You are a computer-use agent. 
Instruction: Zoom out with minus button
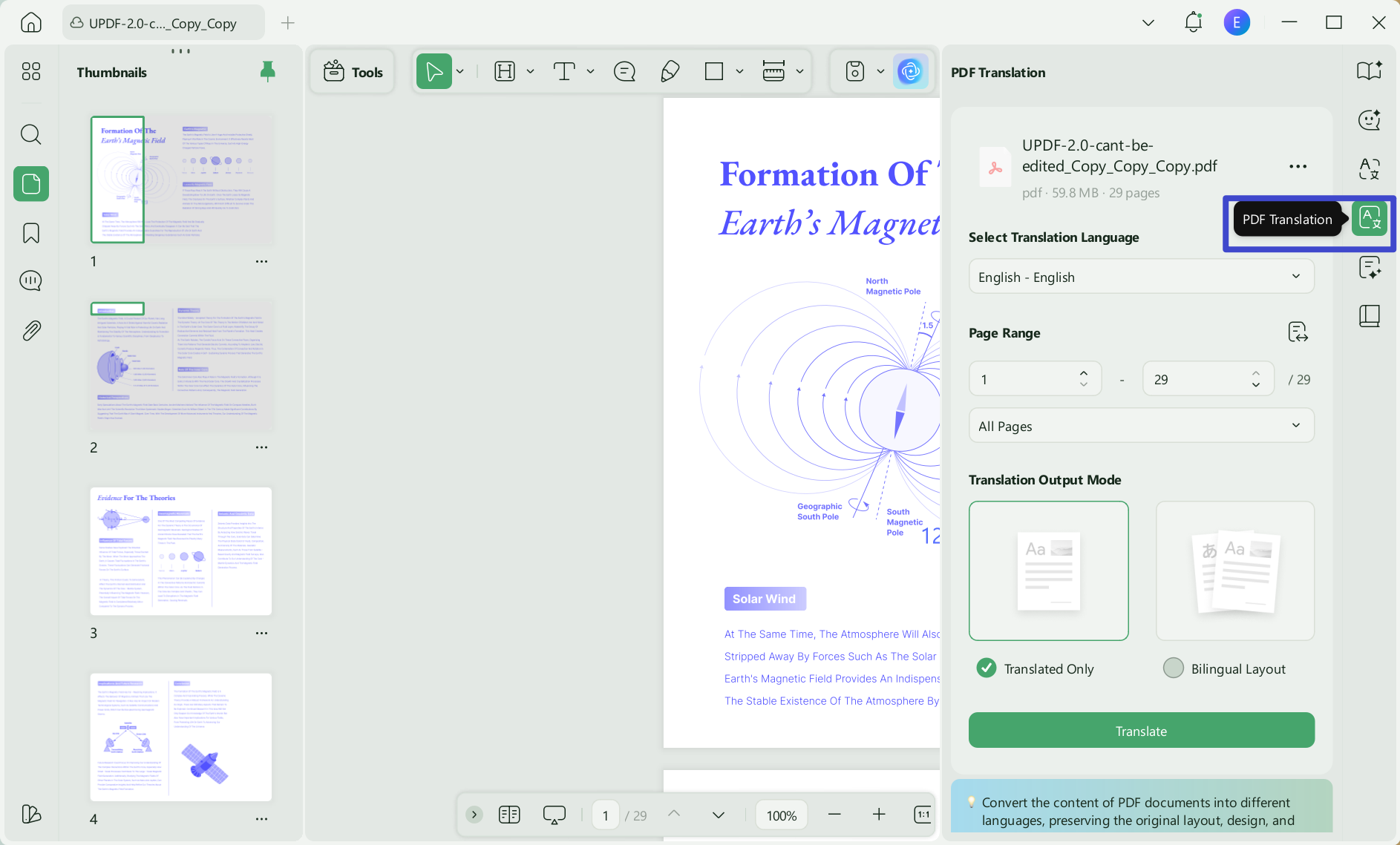[x=834, y=815]
